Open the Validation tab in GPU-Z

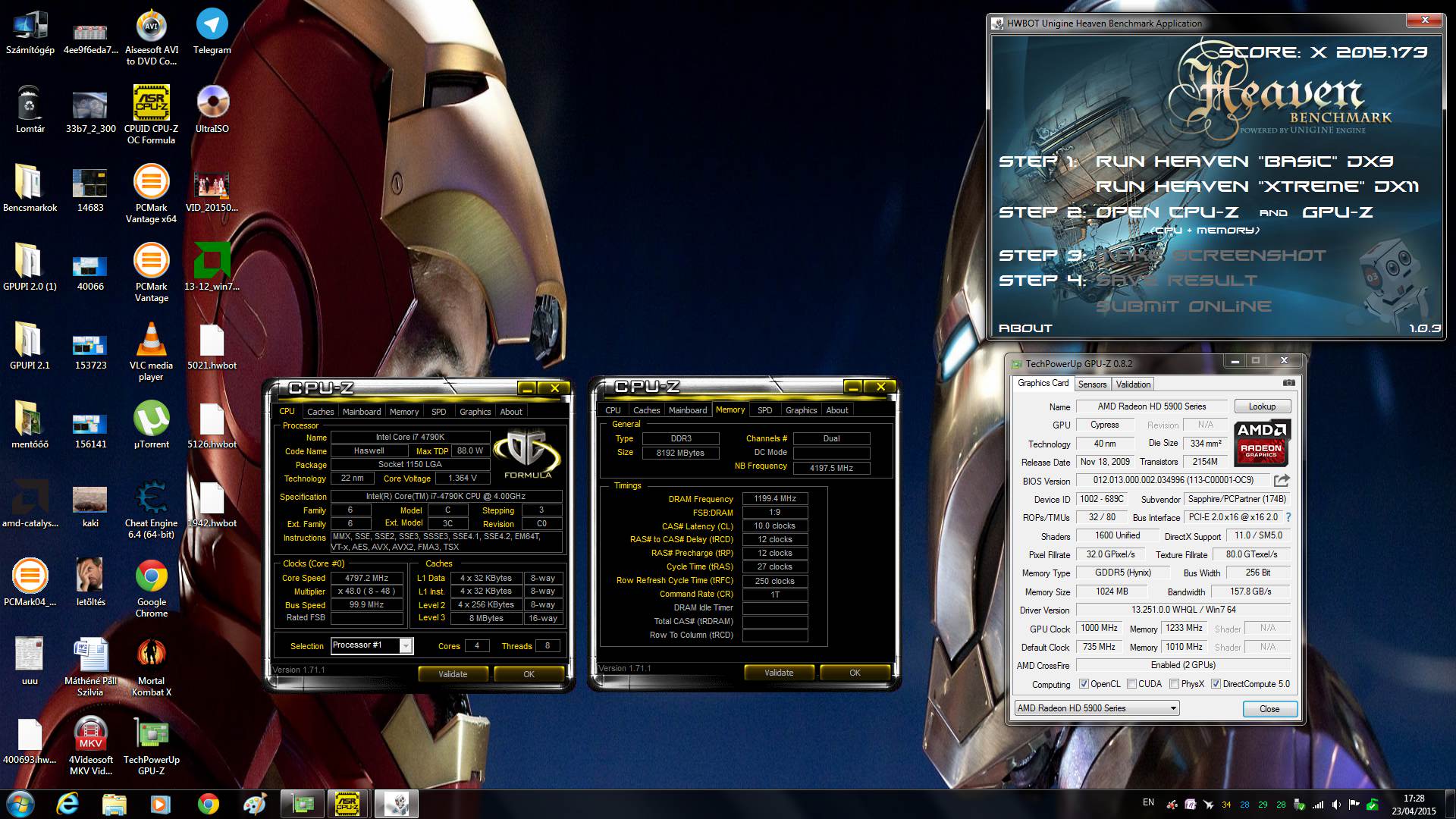tap(1133, 384)
